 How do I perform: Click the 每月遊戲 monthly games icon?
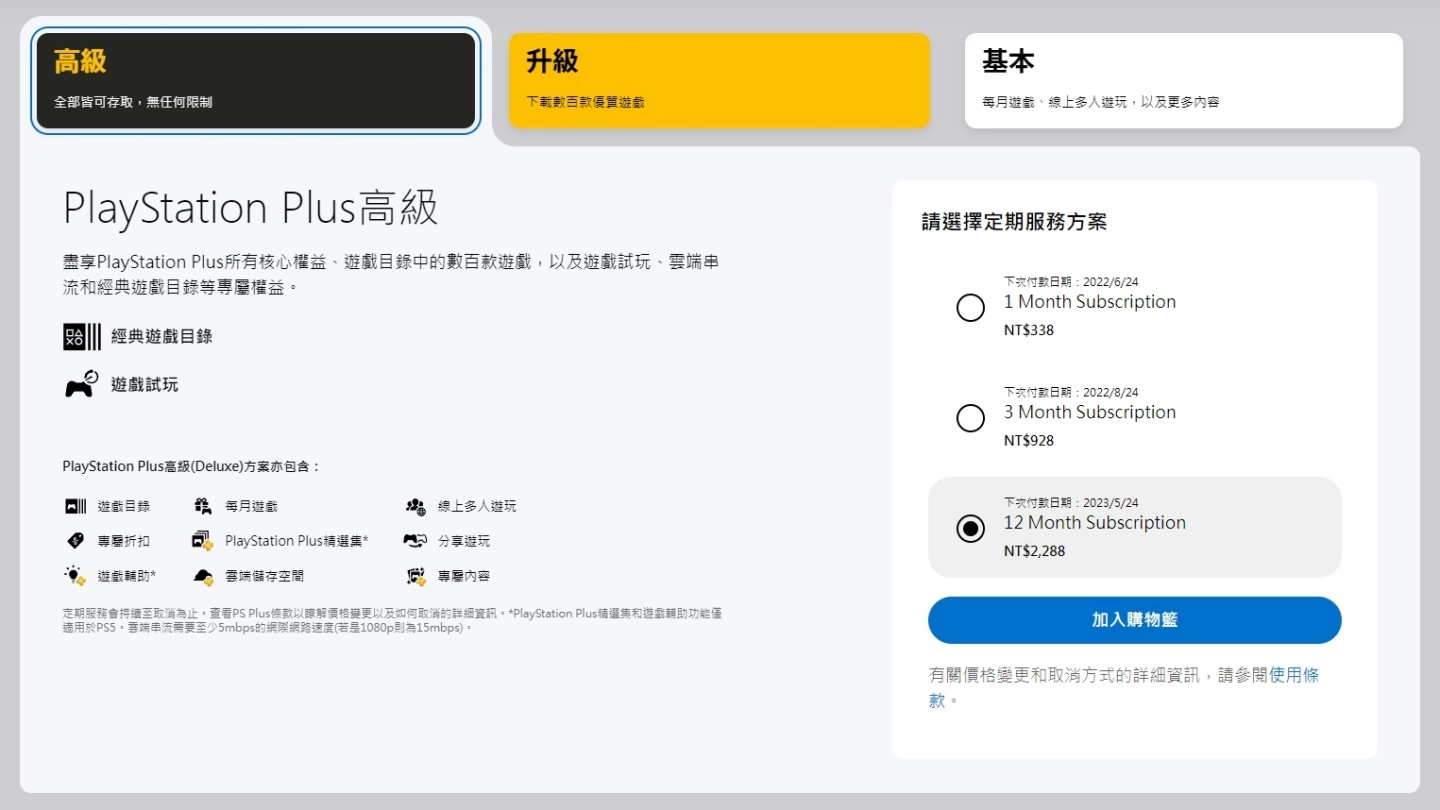pyautogui.click(x=203, y=505)
